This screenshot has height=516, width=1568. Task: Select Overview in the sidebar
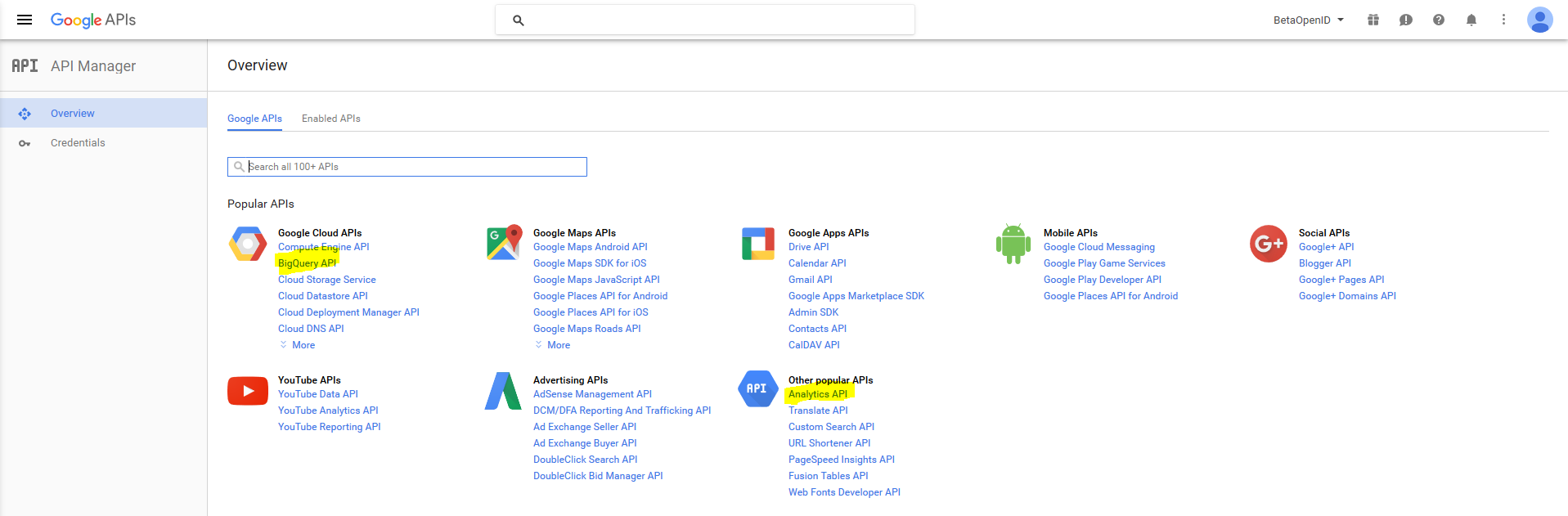[103, 113]
